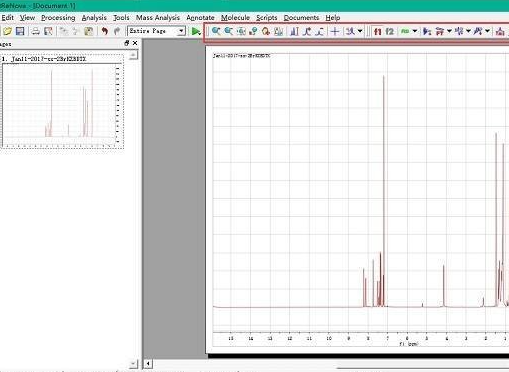The height and width of the screenshot is (372, 509).
Task: Toggle the f1 trace button
Action: coord(377,31)
